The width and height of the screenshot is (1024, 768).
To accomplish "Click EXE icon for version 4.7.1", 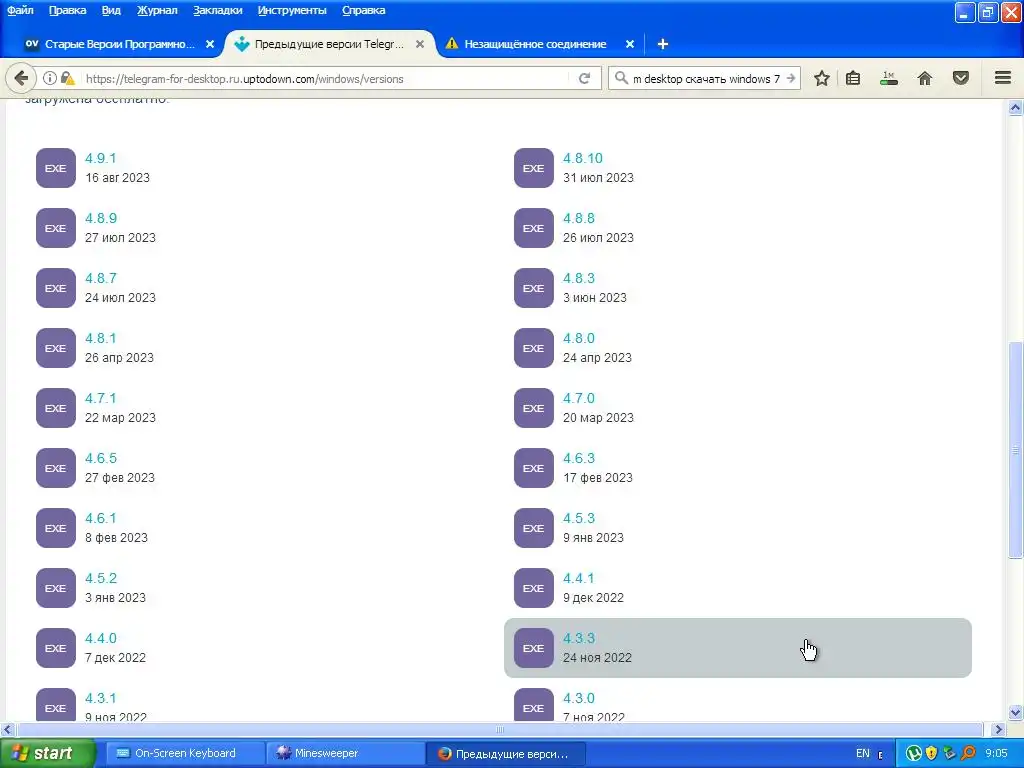I will coord(56,408).
